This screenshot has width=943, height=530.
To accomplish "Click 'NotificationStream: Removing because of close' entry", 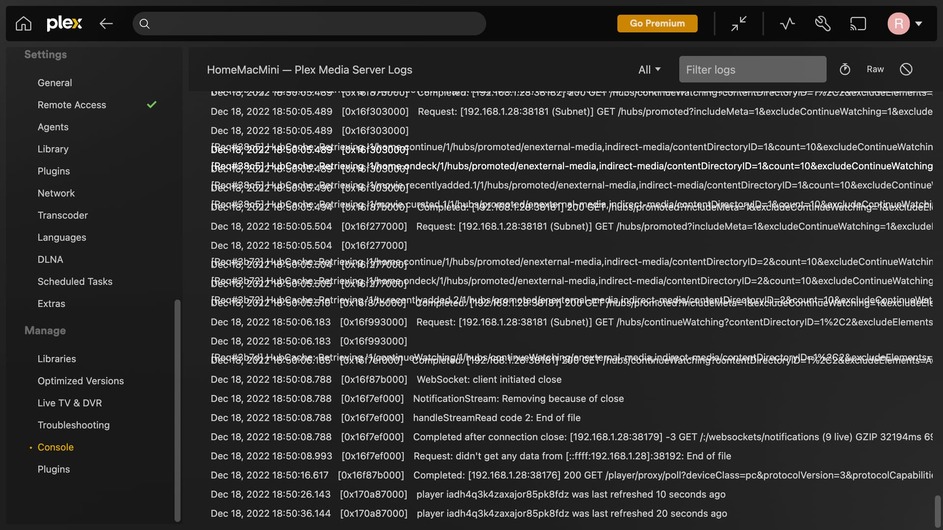I will coord(518,399).
